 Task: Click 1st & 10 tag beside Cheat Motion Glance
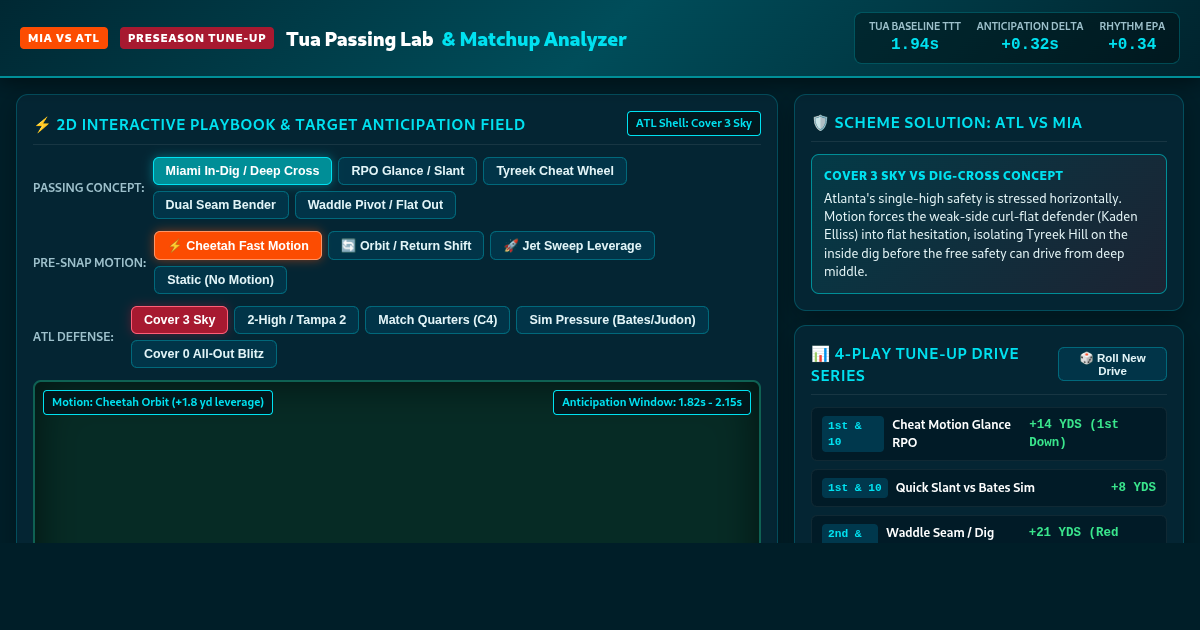853,434
